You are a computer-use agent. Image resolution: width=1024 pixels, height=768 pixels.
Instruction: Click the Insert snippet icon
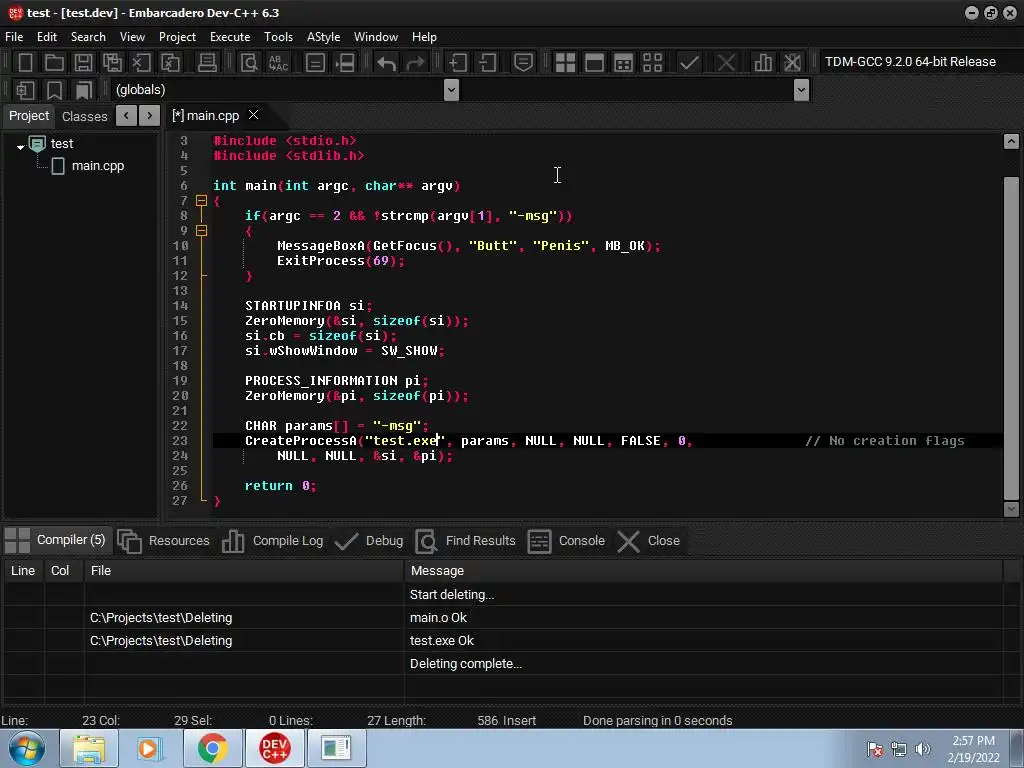coord(25,90)
